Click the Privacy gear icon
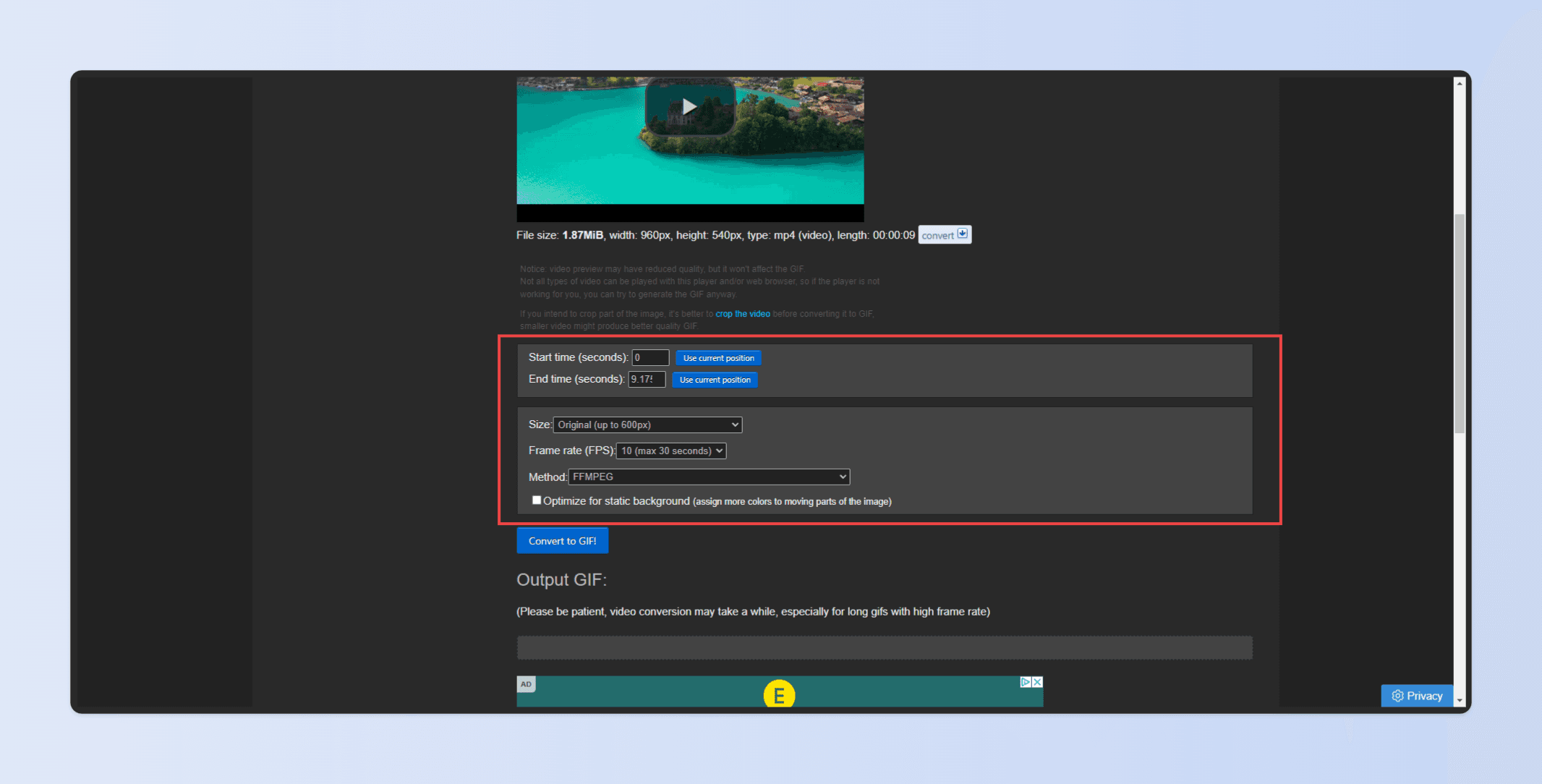Image resolution: width=1542 pixels, height=784 pixels. point(1397,696)
